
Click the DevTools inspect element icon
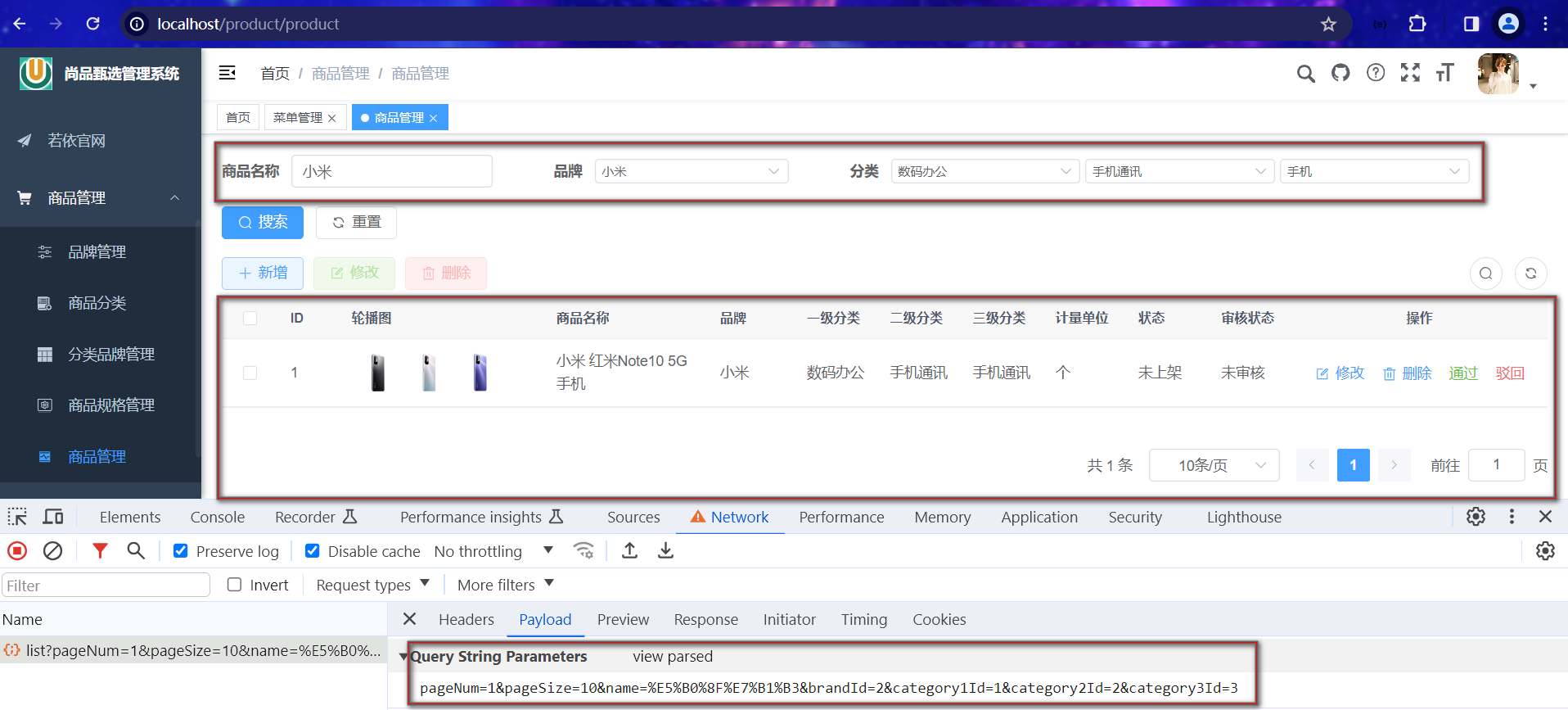(x=17, y=517)
